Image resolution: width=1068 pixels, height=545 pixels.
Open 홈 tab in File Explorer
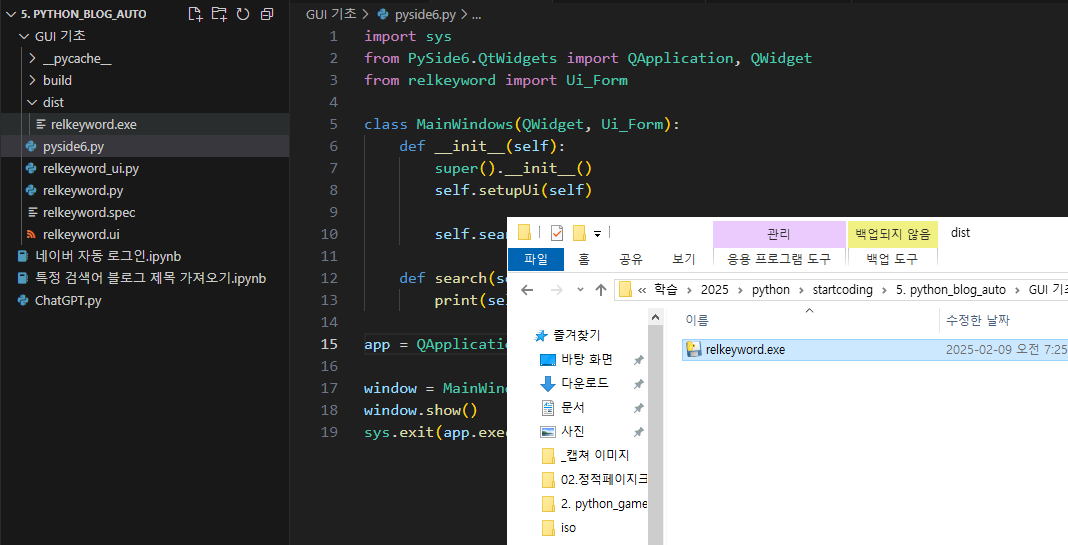[584, 260]
